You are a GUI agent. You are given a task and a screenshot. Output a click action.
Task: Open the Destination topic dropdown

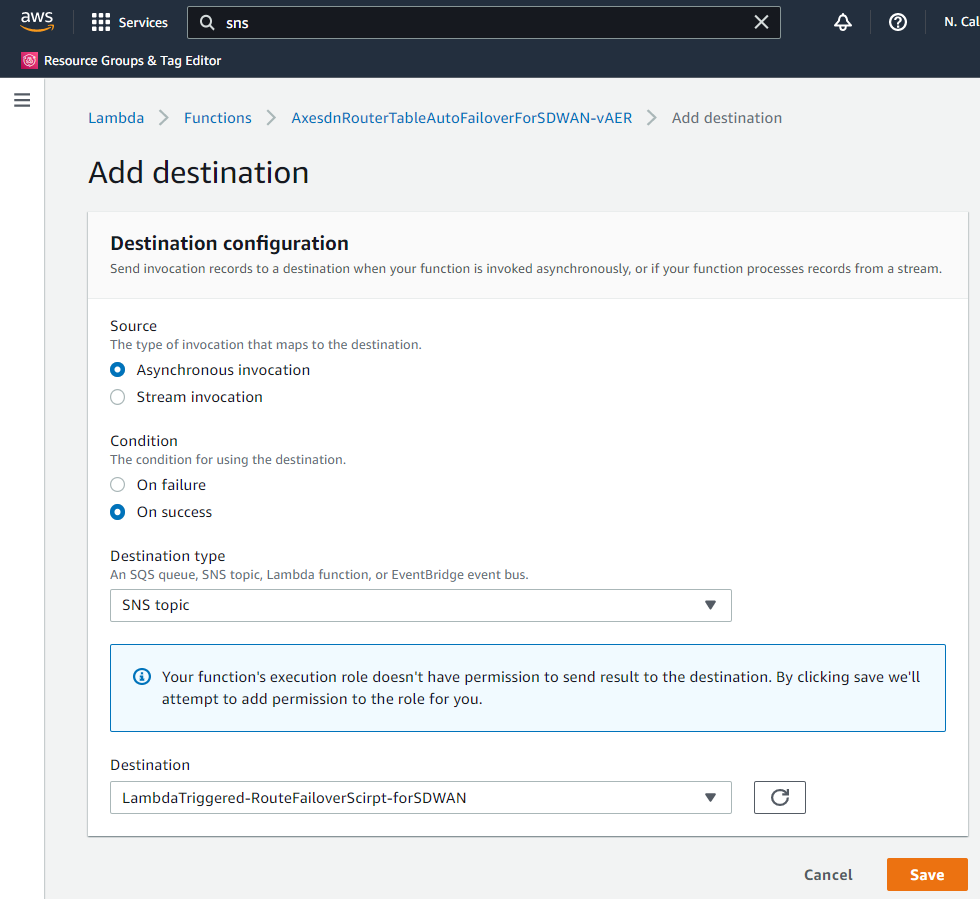[420, 797]
